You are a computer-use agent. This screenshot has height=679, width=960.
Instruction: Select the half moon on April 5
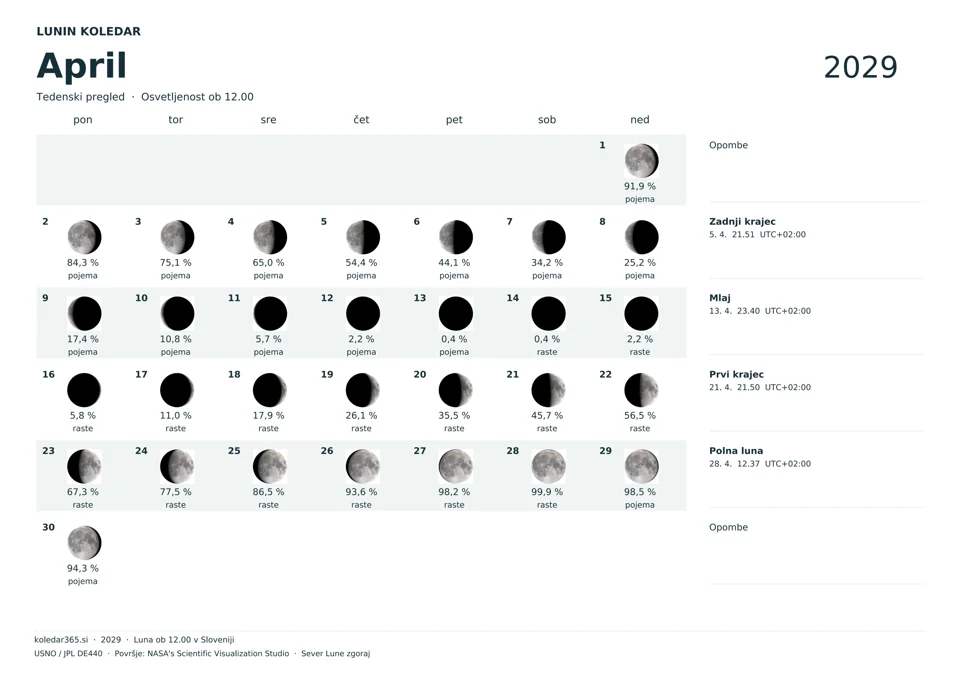tap(362, 238)
